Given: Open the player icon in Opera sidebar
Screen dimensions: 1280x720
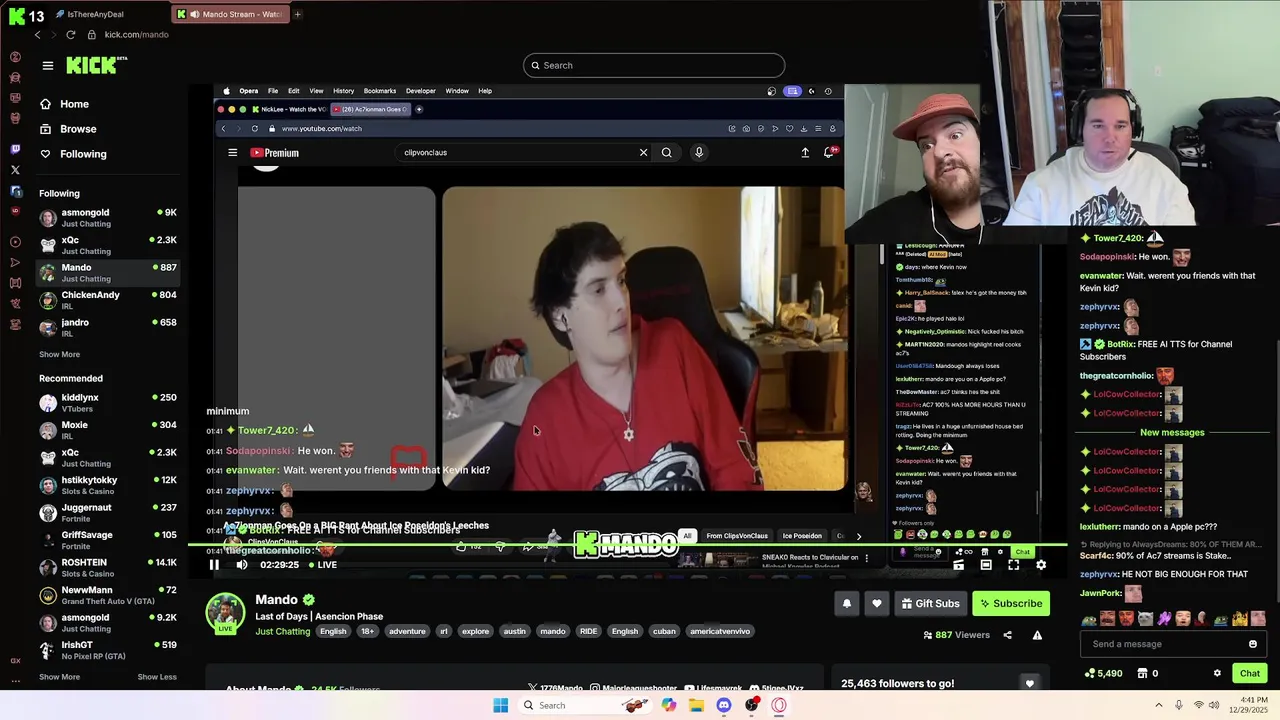Looking at the screenshot, I should coord(15,241).
